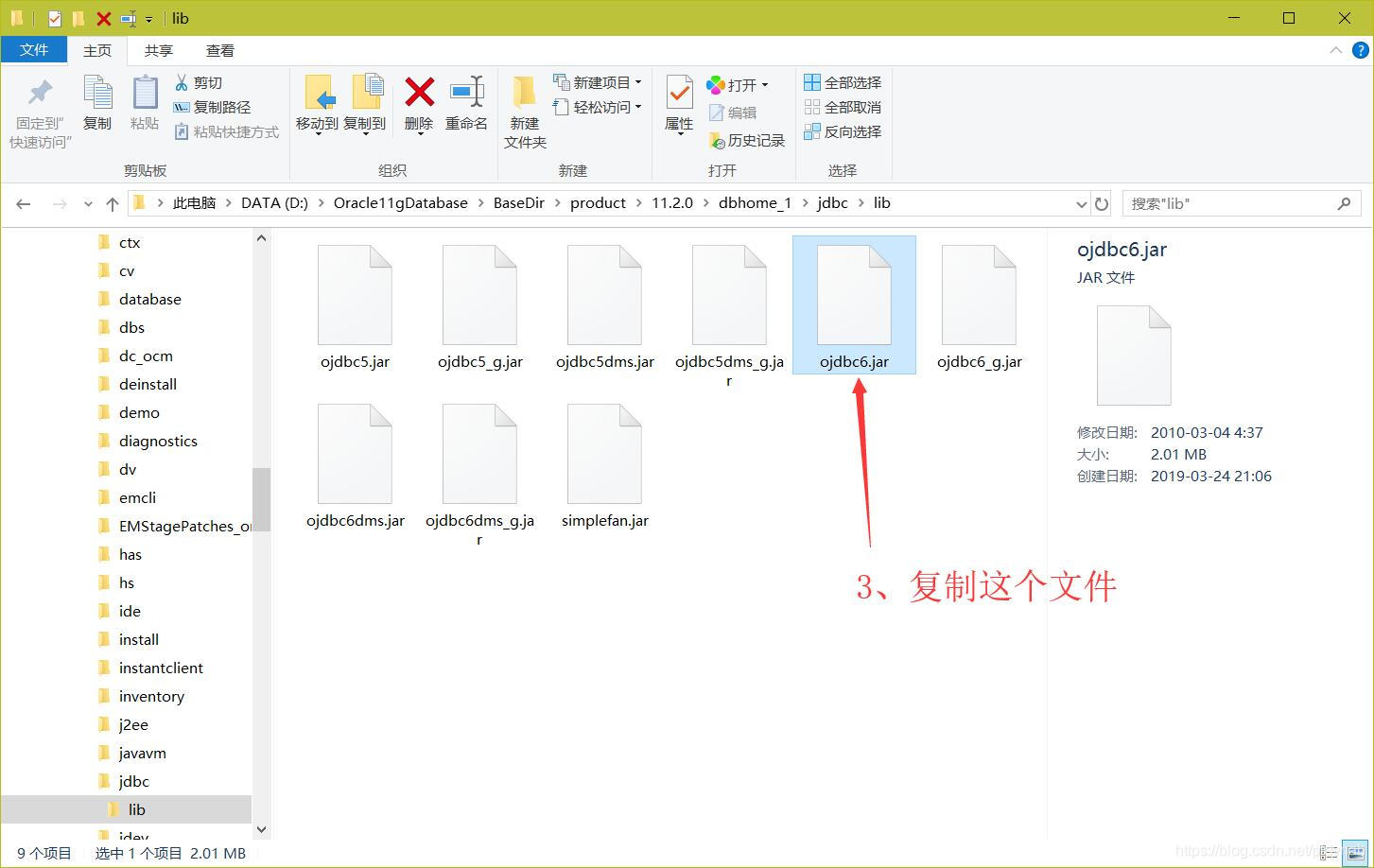Click quick access new folder icon

pyautogui.click(x=78, y=18)
